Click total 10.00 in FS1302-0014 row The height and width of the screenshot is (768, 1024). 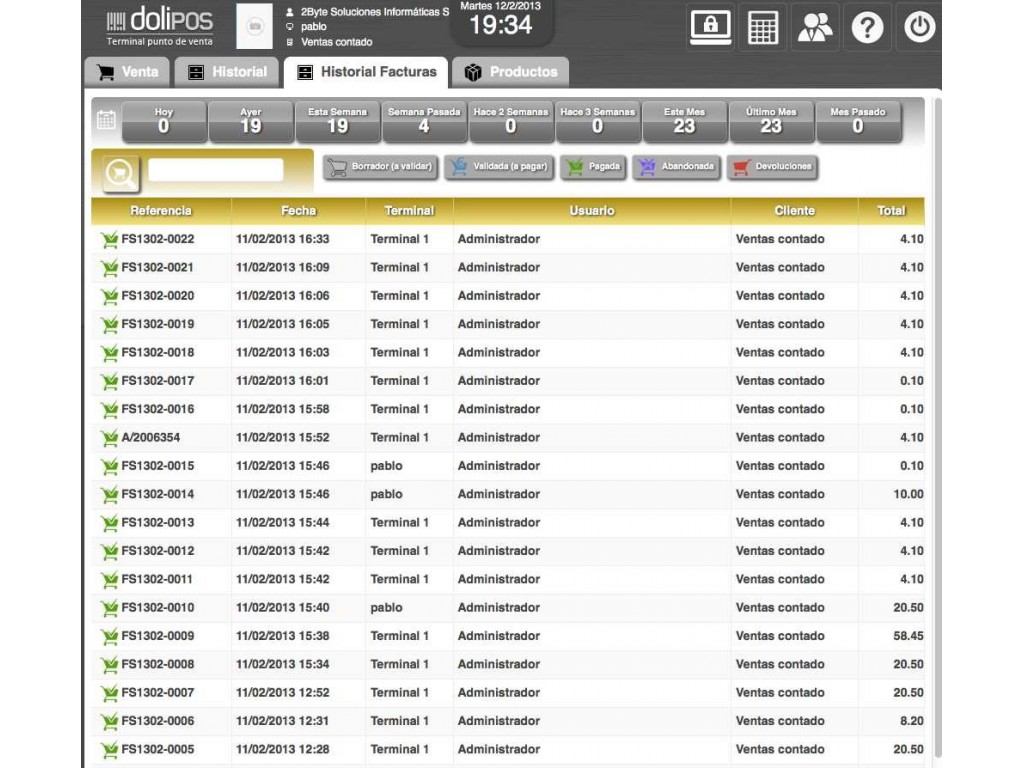908,494
